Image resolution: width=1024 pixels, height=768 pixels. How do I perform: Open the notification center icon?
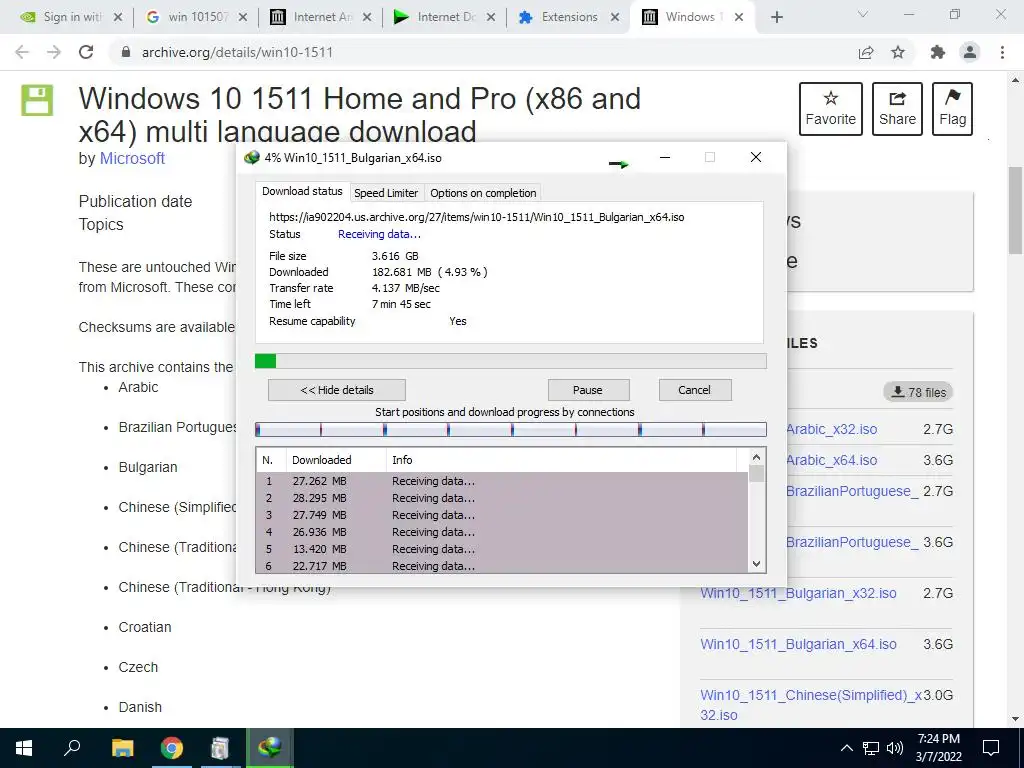(991, 748)
